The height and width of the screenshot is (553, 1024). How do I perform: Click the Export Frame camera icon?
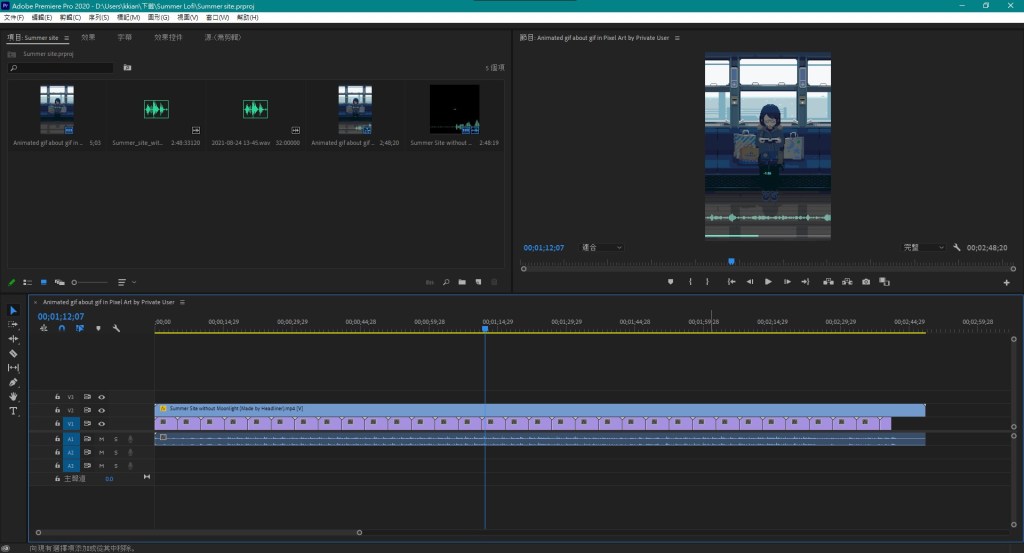(x=866, y=282)
